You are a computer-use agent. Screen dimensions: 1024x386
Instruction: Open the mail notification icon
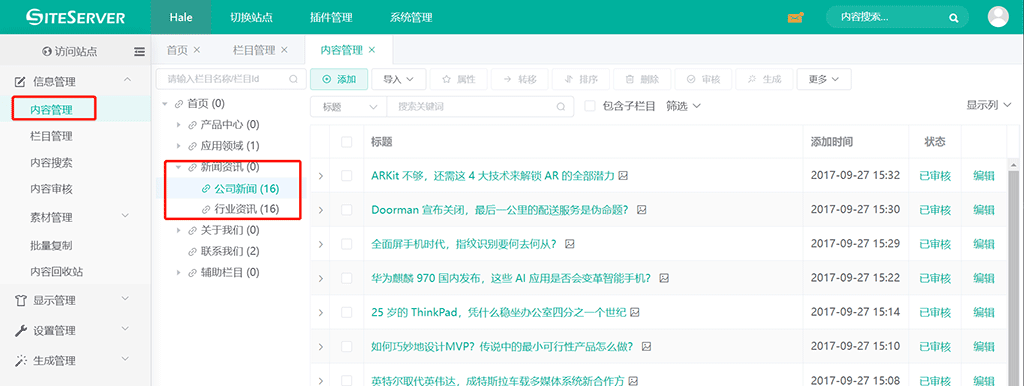coord(795,18)
